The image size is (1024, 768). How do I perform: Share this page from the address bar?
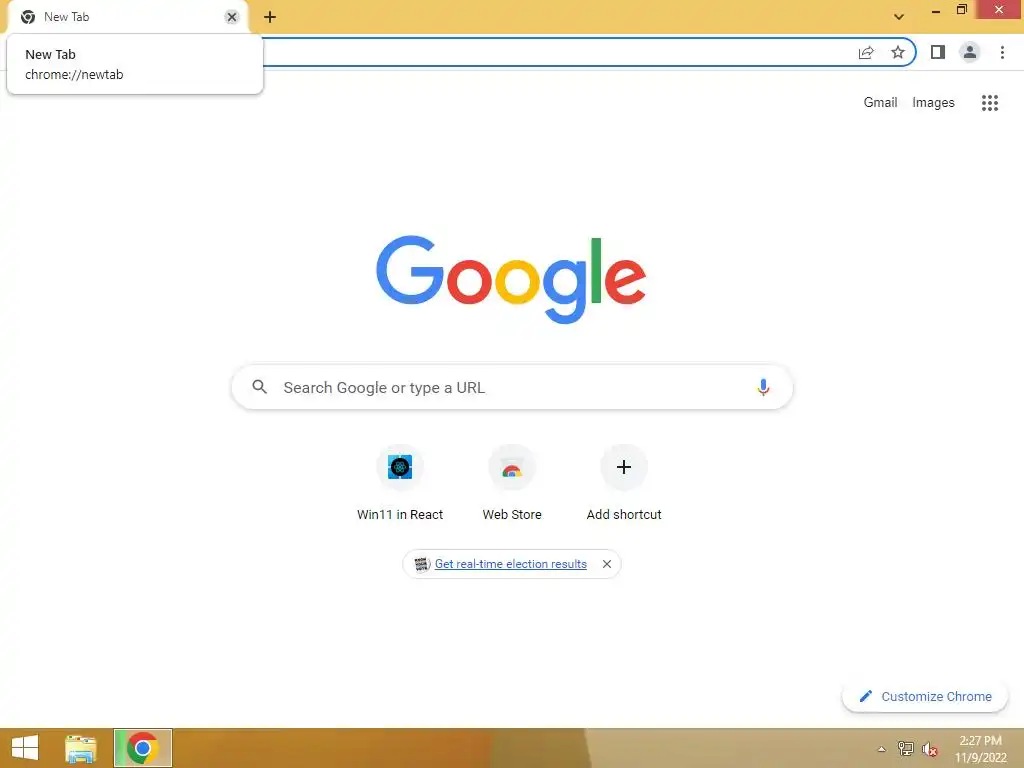click(866, 52)
